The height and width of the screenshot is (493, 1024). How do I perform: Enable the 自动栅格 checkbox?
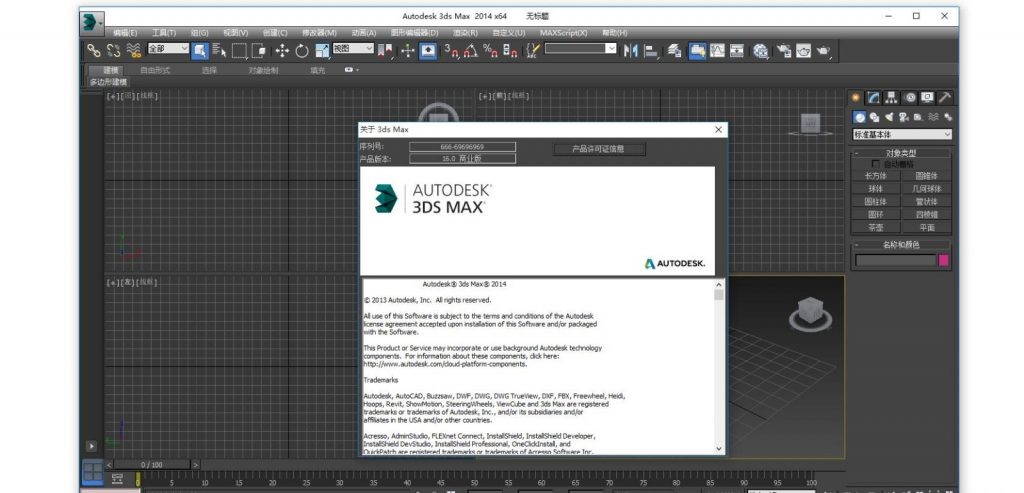[x=876, y=164]
